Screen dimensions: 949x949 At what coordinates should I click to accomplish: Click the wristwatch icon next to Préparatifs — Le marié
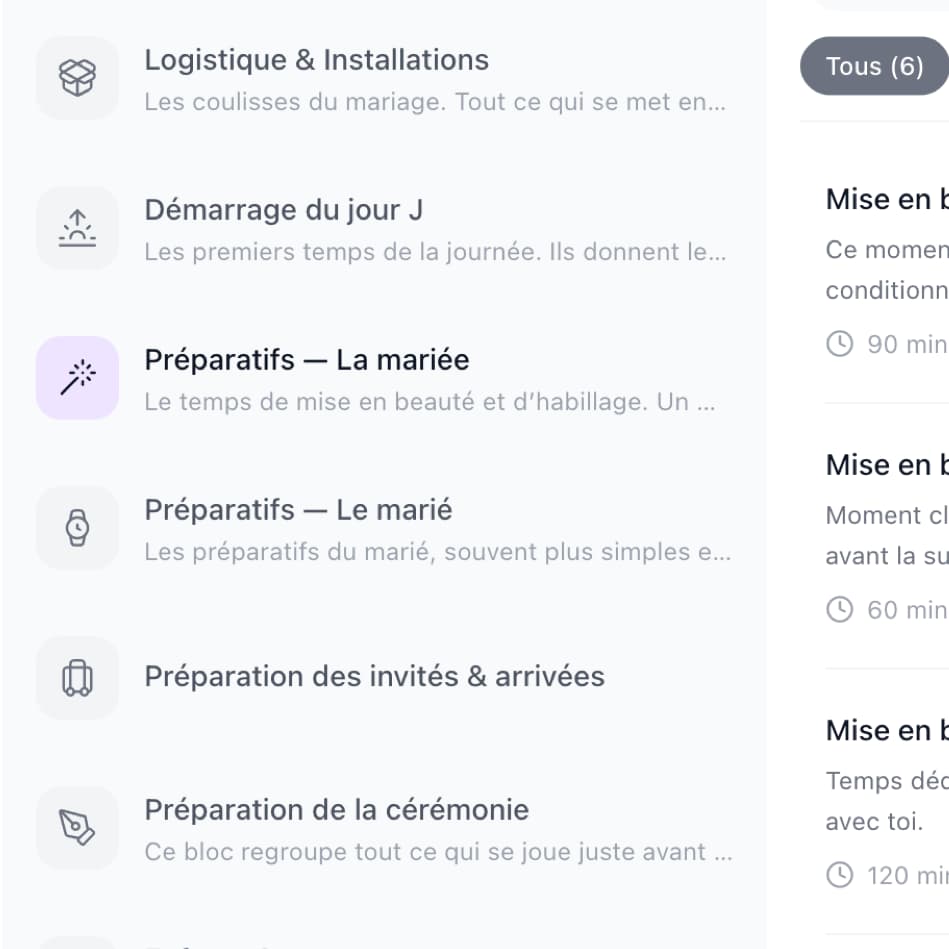point(77,528)
